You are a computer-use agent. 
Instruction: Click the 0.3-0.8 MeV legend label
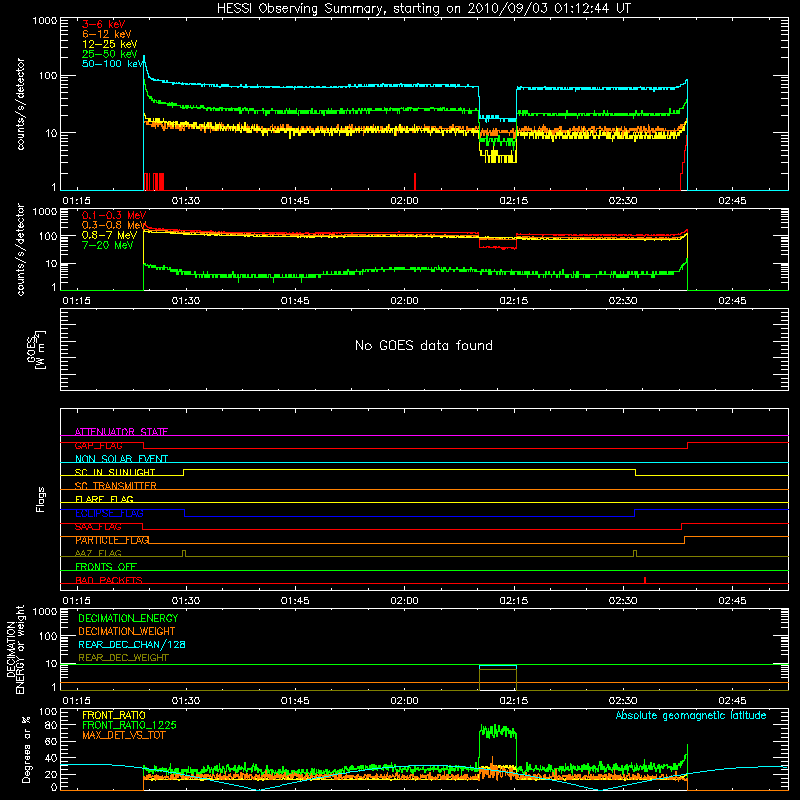click(x=114, y=225)
